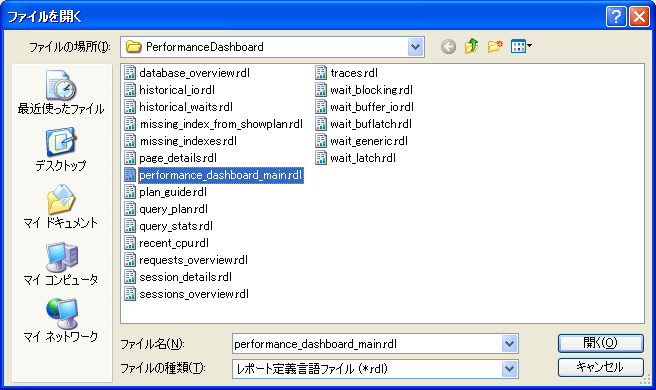Select missing_index_from_showplan.rdl file name

click(221, 124)
